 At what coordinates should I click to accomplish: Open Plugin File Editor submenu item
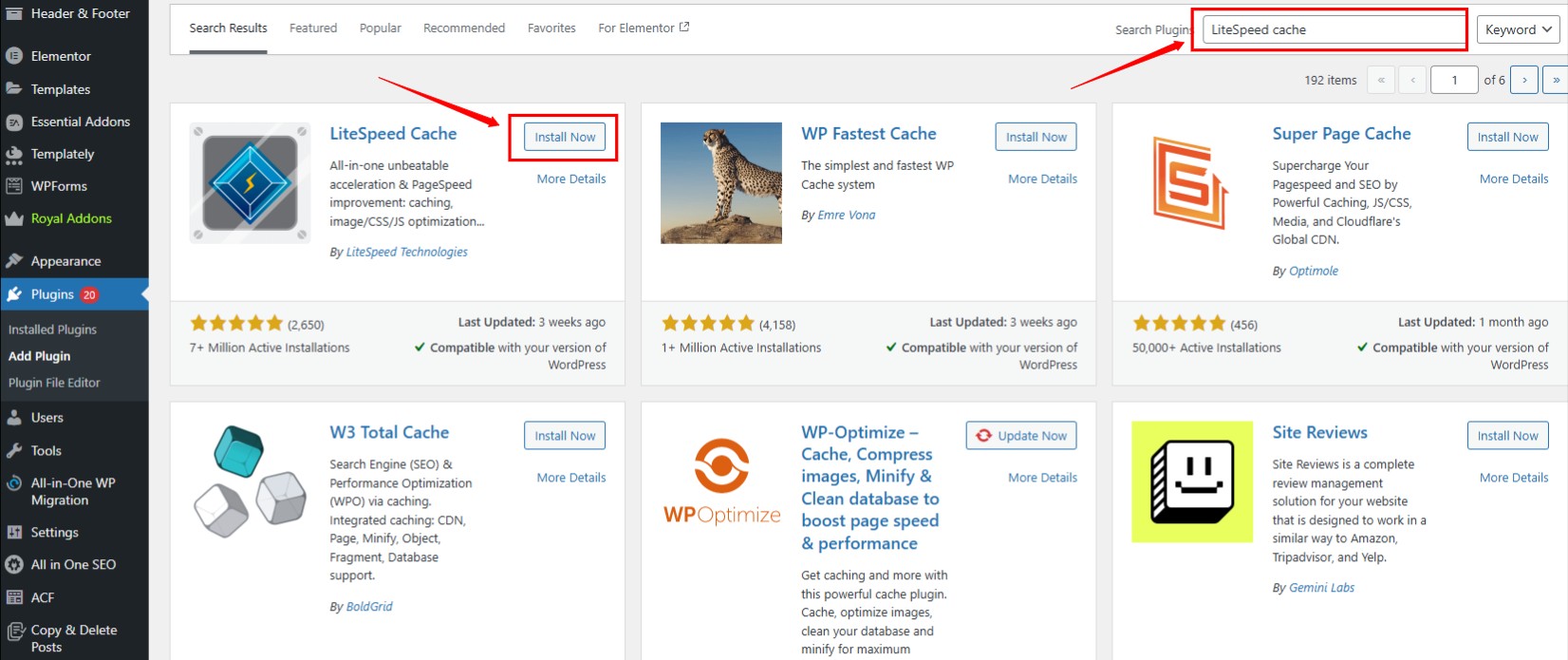point(54,383)
